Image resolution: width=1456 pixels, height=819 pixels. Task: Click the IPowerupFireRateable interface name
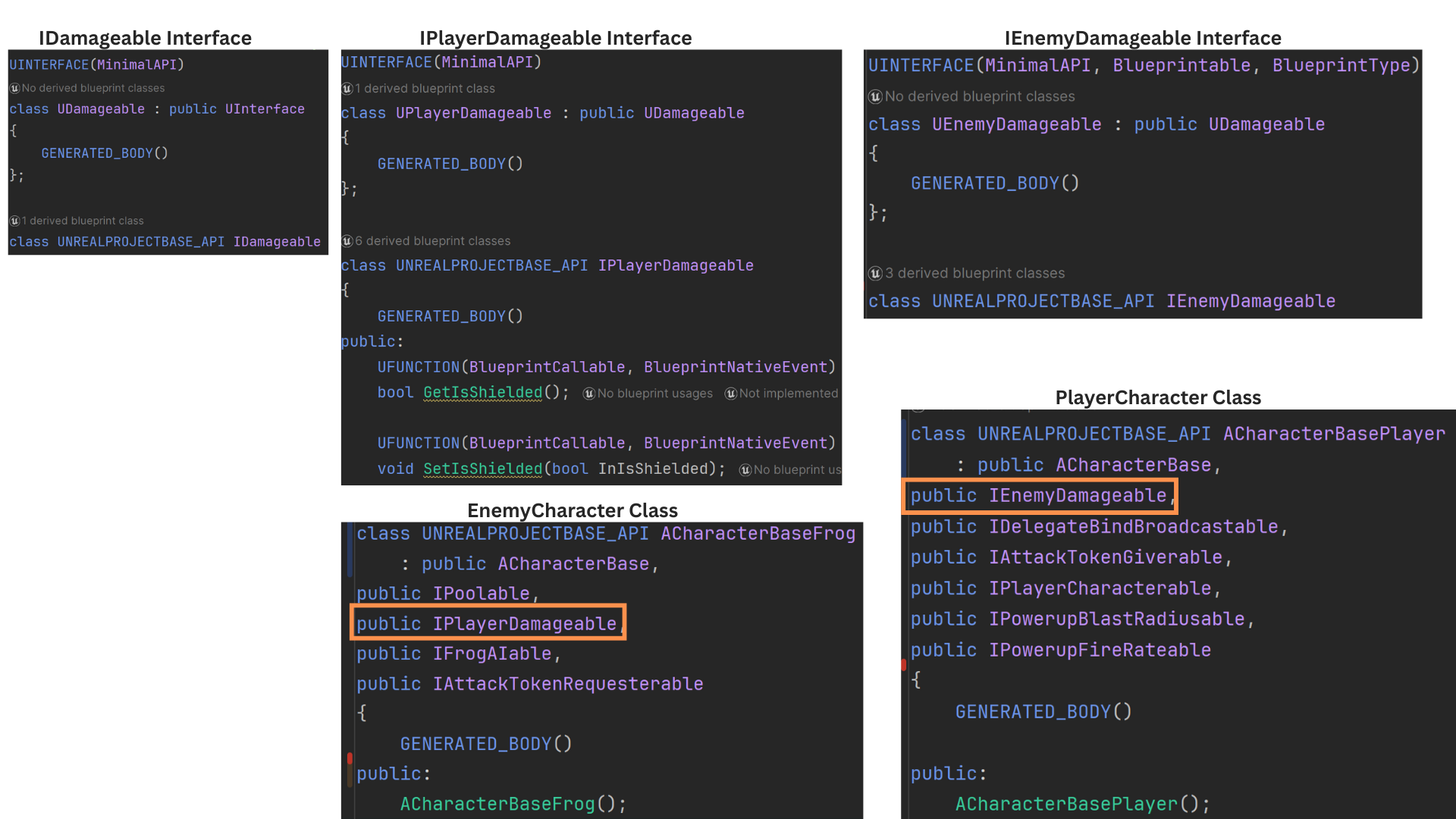1100,650
